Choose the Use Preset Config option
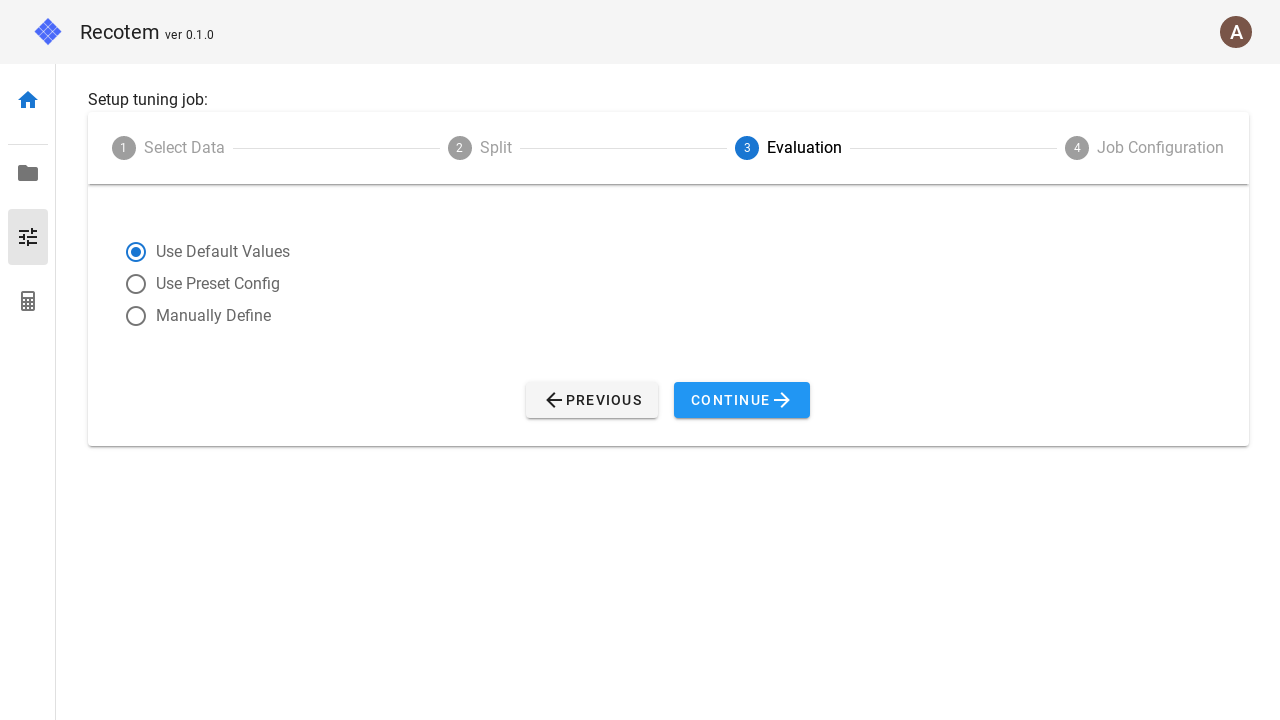Viewport: 1280px width, 720px height. tap(136, 284)
